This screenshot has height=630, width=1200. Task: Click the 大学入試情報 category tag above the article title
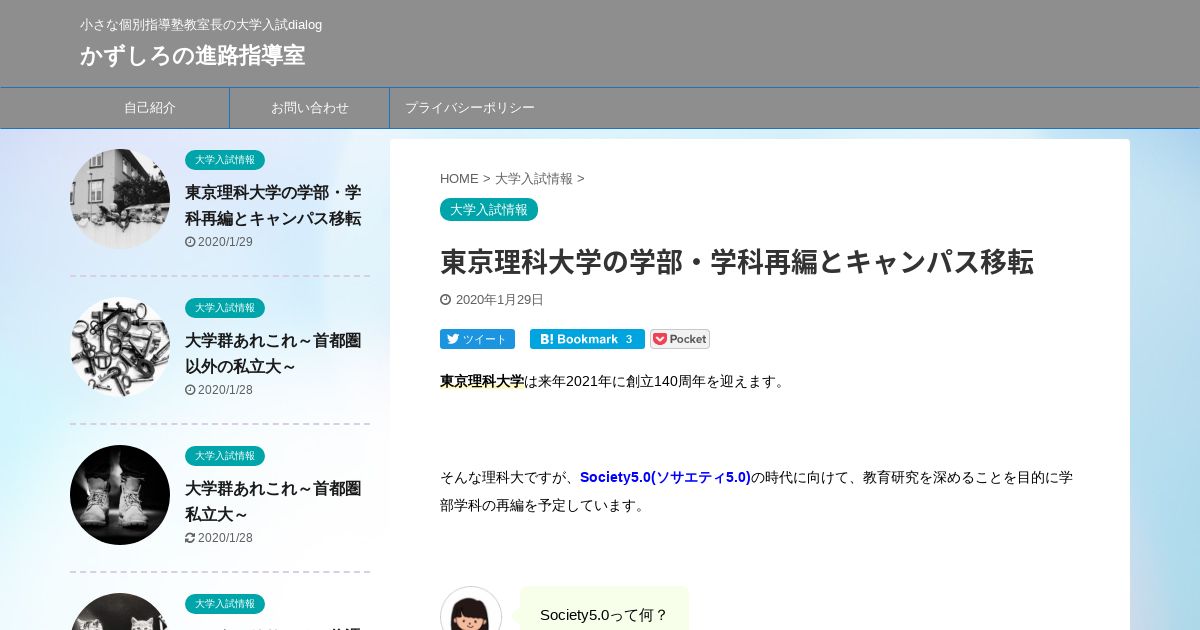[489, 210]
